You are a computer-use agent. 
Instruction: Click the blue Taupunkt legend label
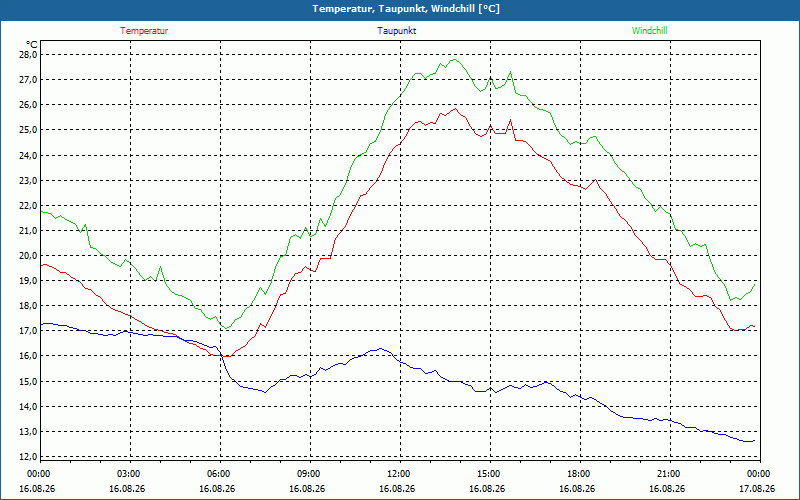(x=396, y=31)
